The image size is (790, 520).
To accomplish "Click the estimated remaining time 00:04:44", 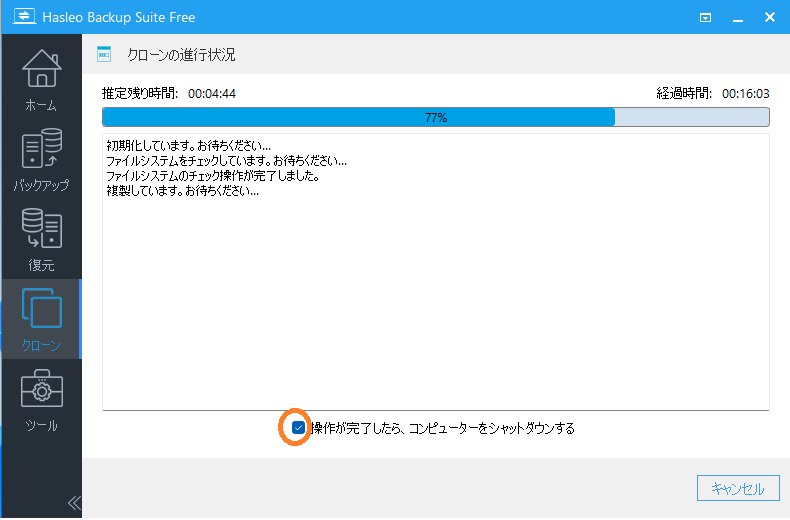I will [x=212, y=94].
